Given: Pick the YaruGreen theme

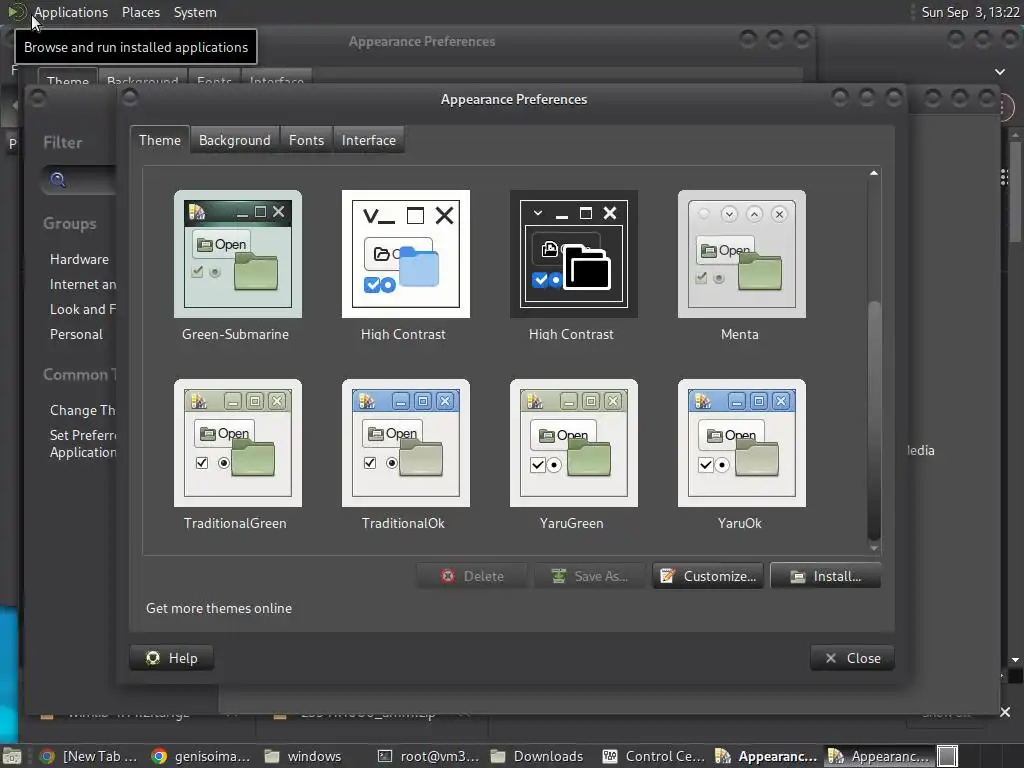Looking at the screenshot, I should [x=573, y=443].
